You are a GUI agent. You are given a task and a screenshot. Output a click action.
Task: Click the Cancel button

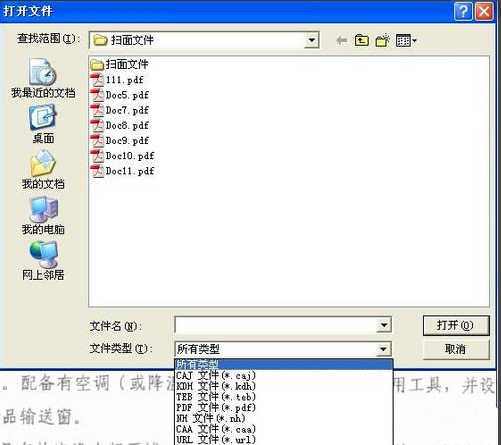coord(456,349)
